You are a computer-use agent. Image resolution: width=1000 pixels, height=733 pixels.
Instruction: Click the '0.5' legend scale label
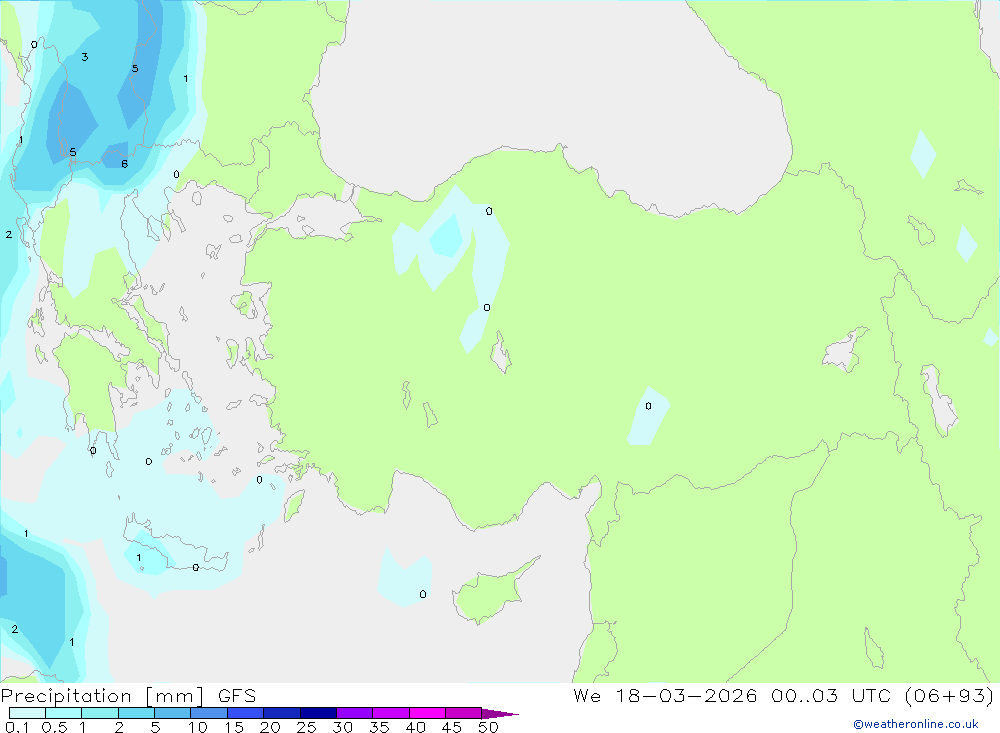[x=54, y=727]
